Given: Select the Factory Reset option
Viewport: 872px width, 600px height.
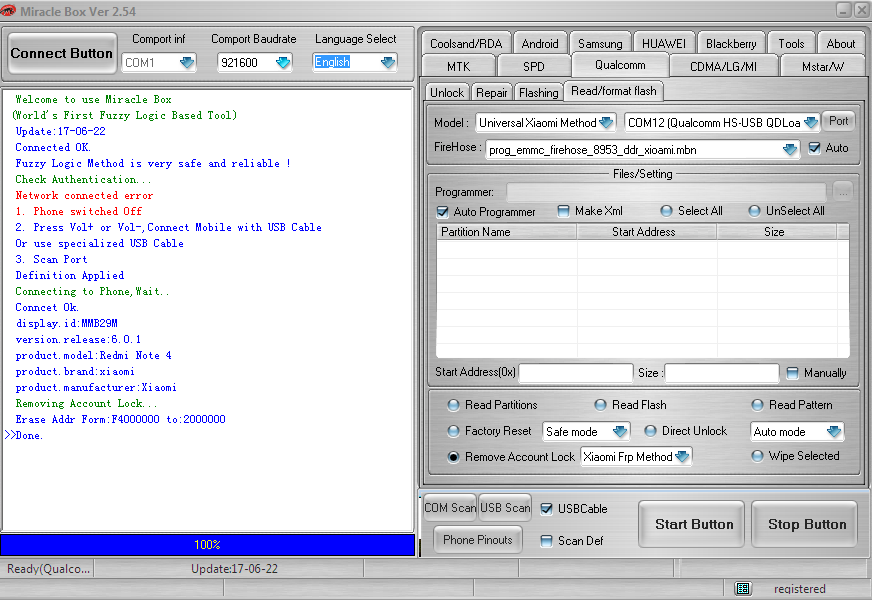Looking at the screenshot, I should coord(454,431).
